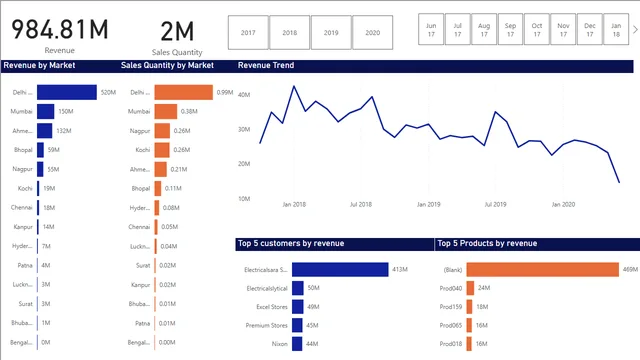Click the Delhi 0.99M sales quantity bar
The height and width of the screenshot is (360, 640).
184,92
